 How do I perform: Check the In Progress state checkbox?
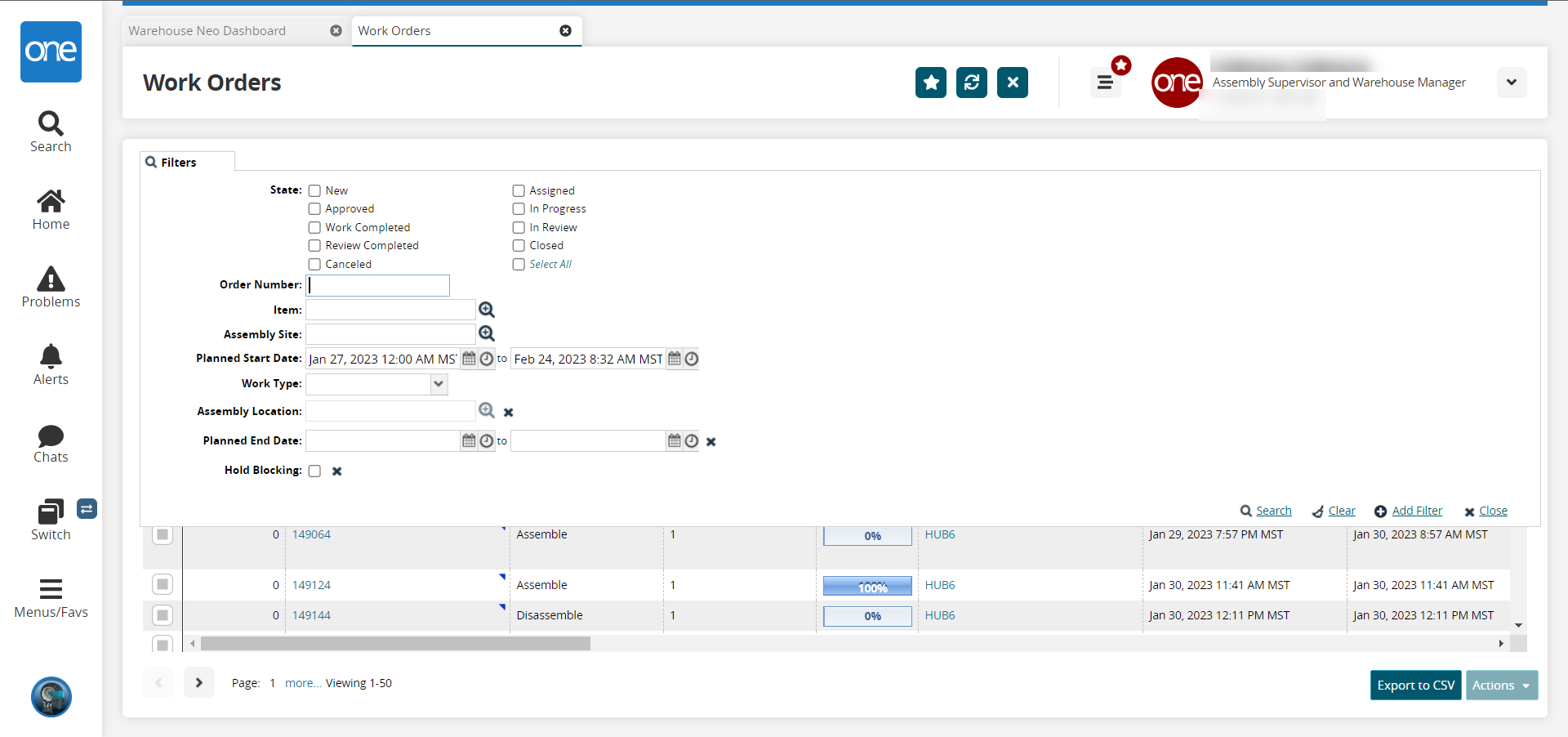pos(519,209)
